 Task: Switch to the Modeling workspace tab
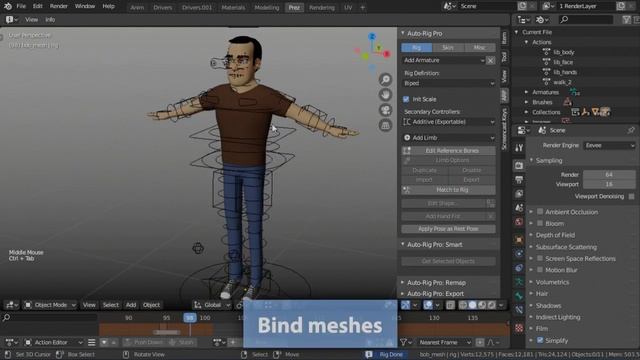tap(267, 7)
